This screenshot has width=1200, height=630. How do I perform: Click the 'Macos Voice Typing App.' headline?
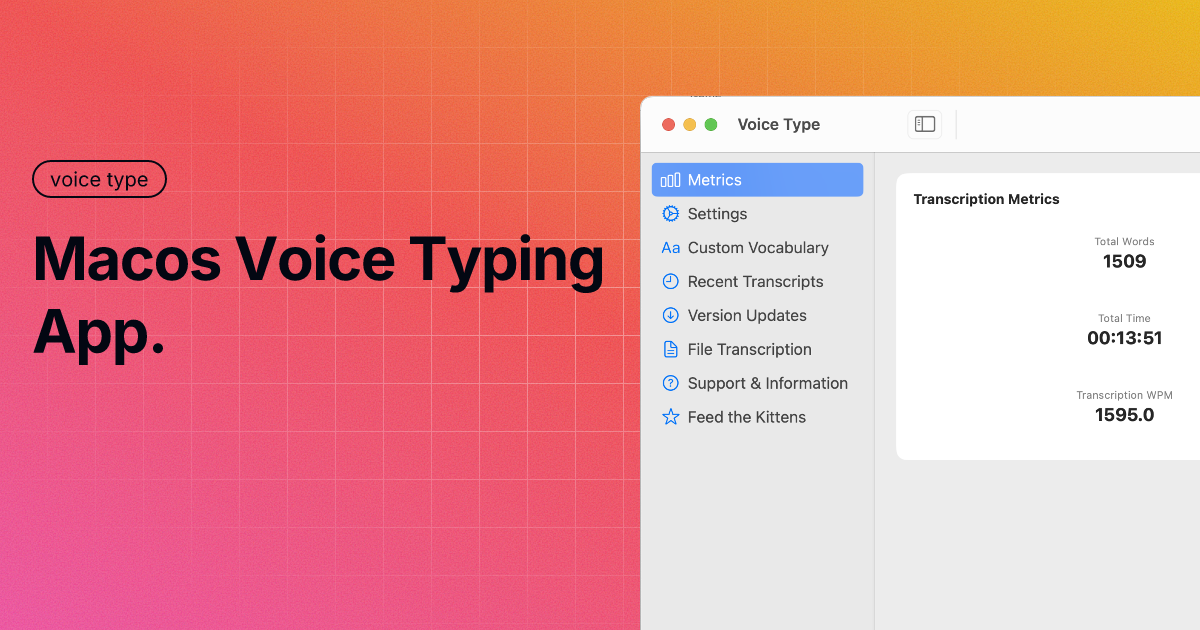click(x=318, y=297)
